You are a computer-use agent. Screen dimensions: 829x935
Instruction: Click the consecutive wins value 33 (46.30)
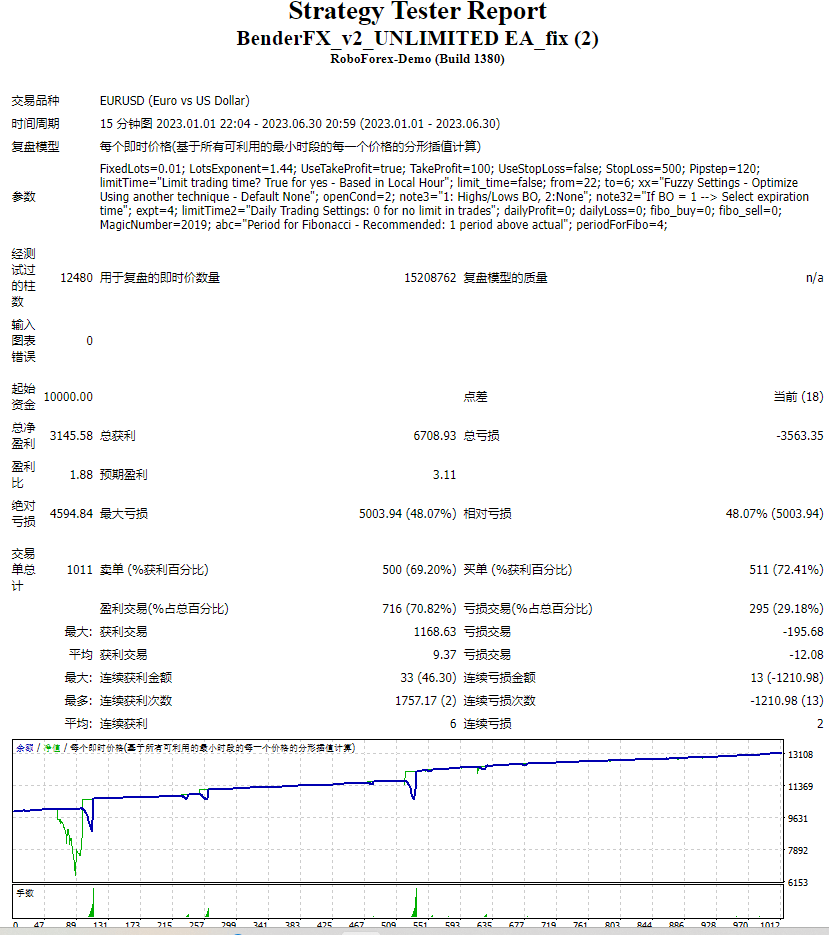(x=428, y=677)
